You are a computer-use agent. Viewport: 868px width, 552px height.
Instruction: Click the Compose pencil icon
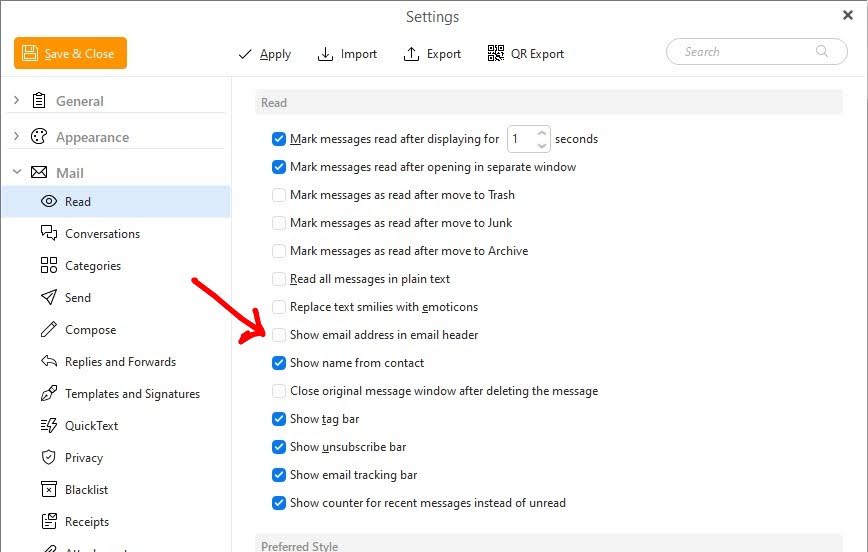[x=49, y=329]
